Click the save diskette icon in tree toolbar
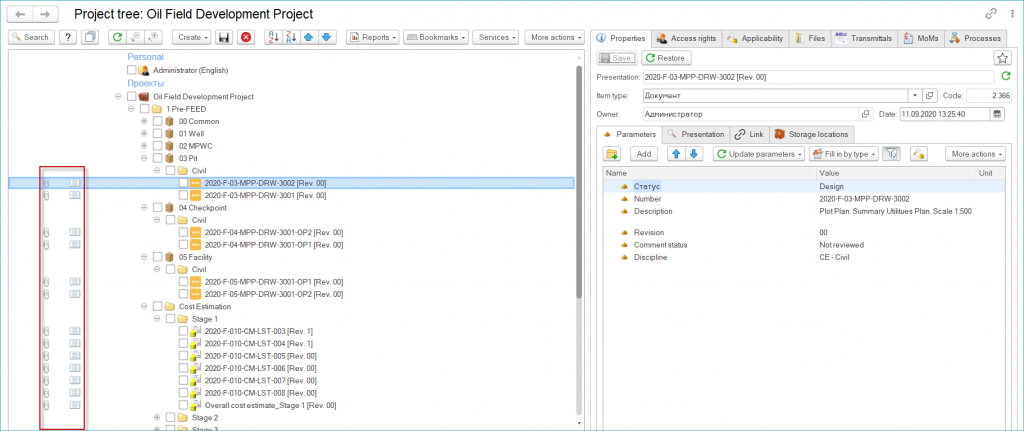This screenshot has width=1024, height=431. tap(225, 37)
